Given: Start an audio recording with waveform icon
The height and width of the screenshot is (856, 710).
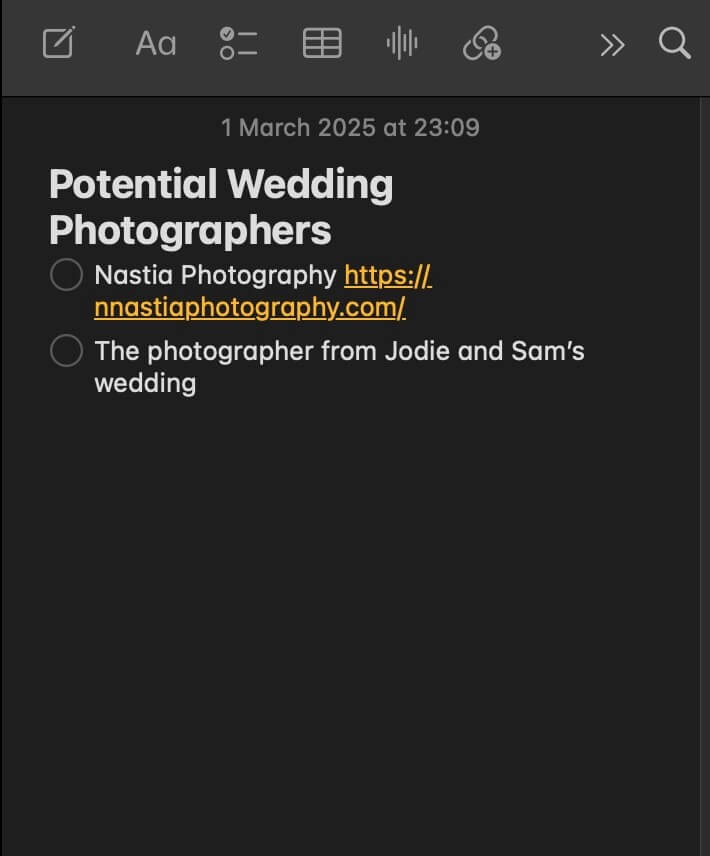Looking at the screenshot, I should (x=402, y=43).
